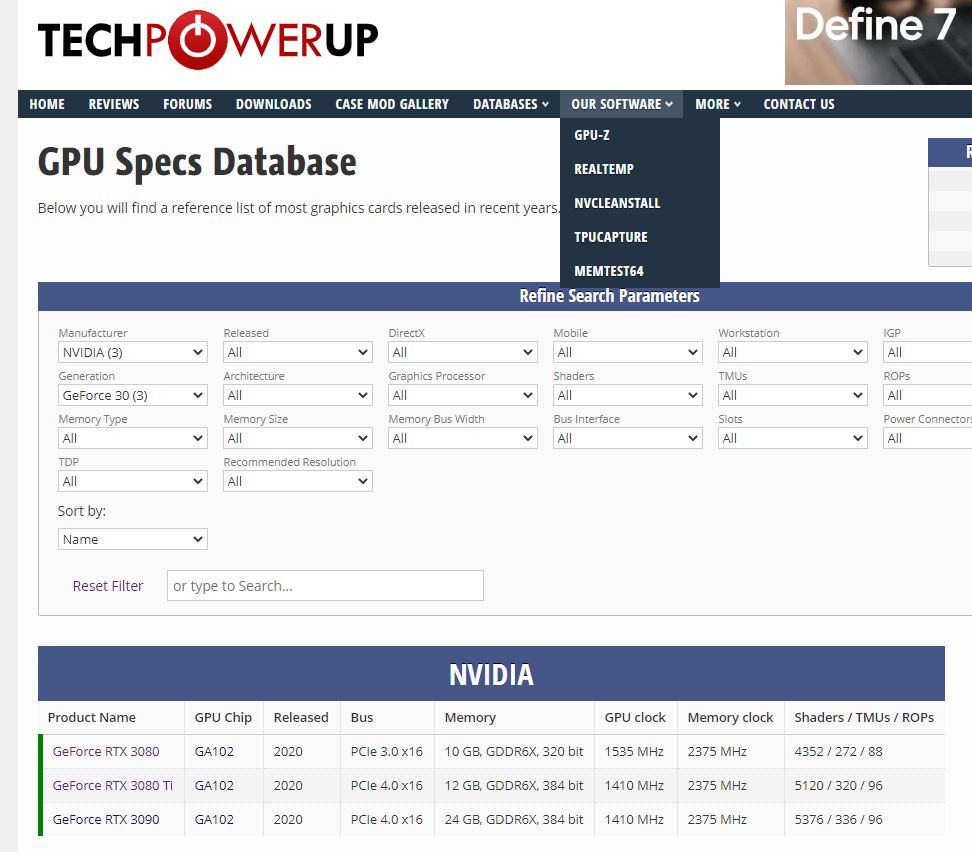Viewport: 972px width, 852px height.
Task: Click the Memory clock column header
Action: (x=730, y=717)
